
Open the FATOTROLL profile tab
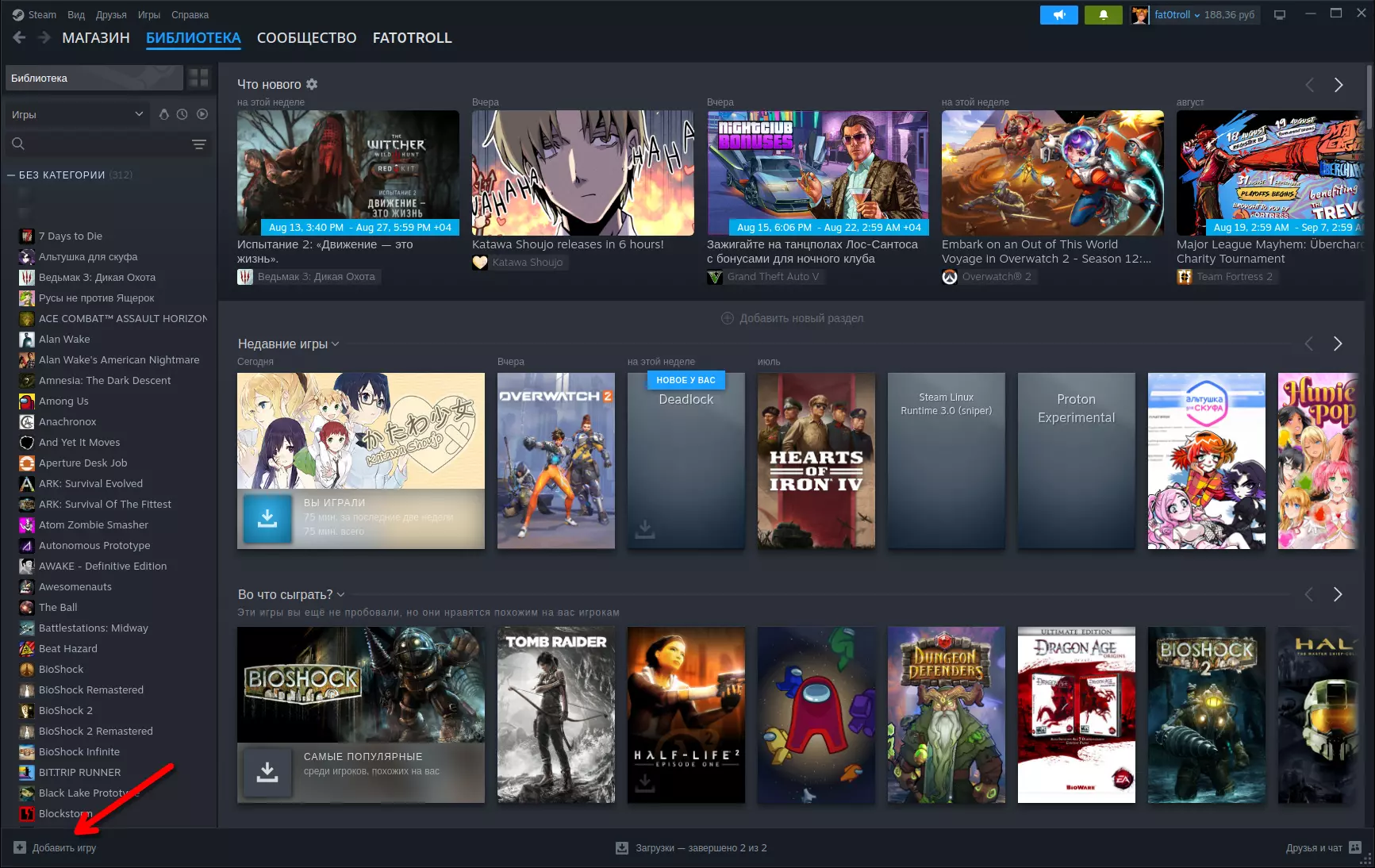coord(412,38)
